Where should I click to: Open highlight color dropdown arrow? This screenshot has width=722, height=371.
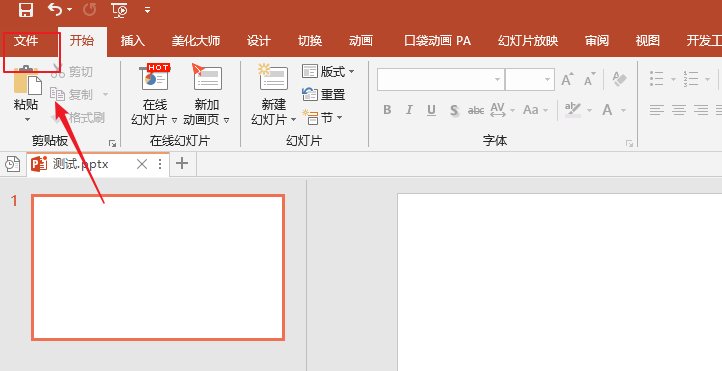point(589,110)
